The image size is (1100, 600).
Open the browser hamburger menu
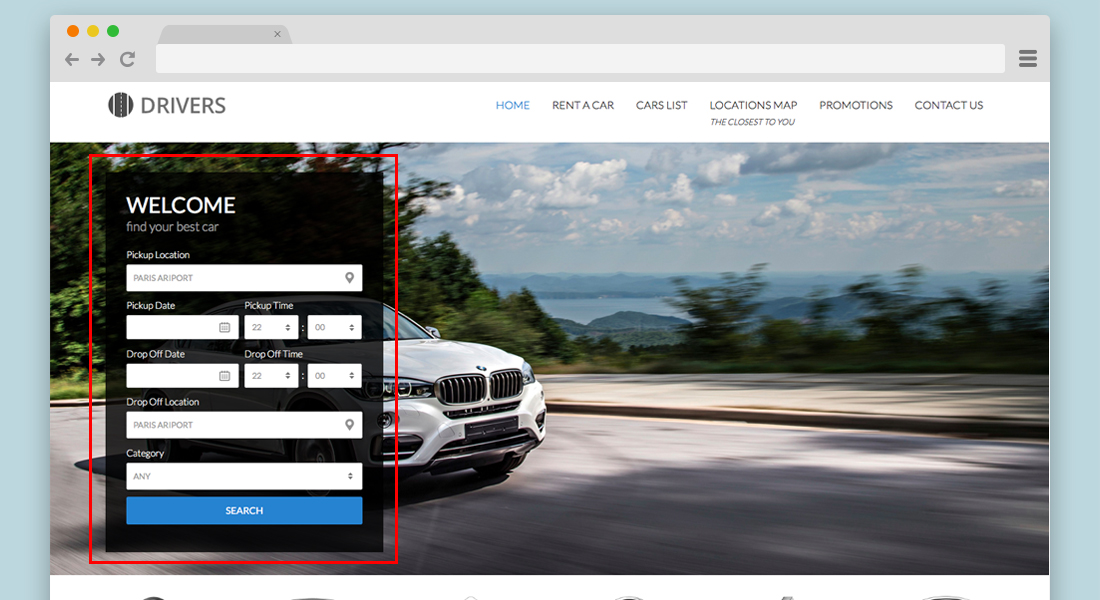click(1027, 59)
